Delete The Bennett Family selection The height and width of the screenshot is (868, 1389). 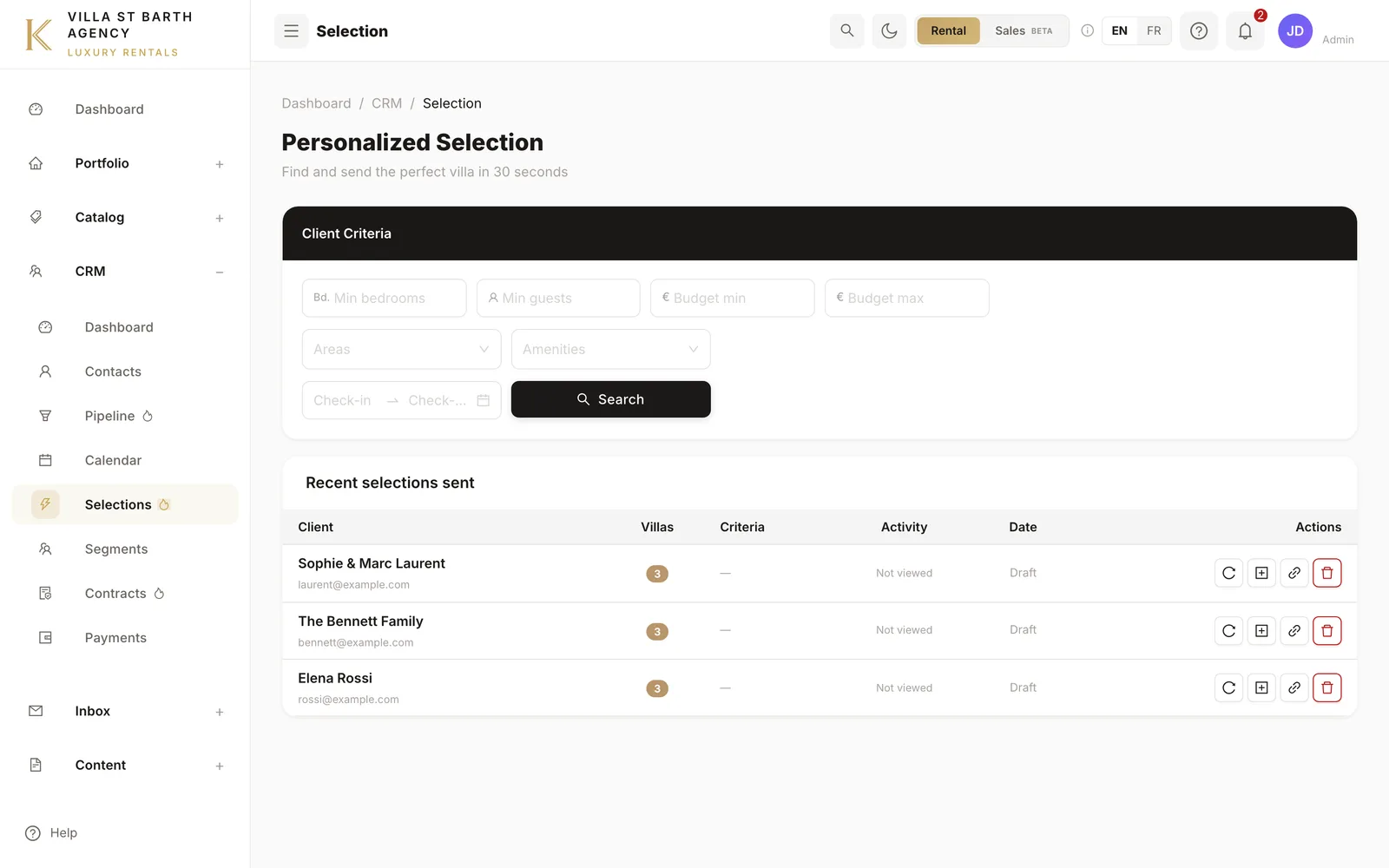[x=1326, y=630]
